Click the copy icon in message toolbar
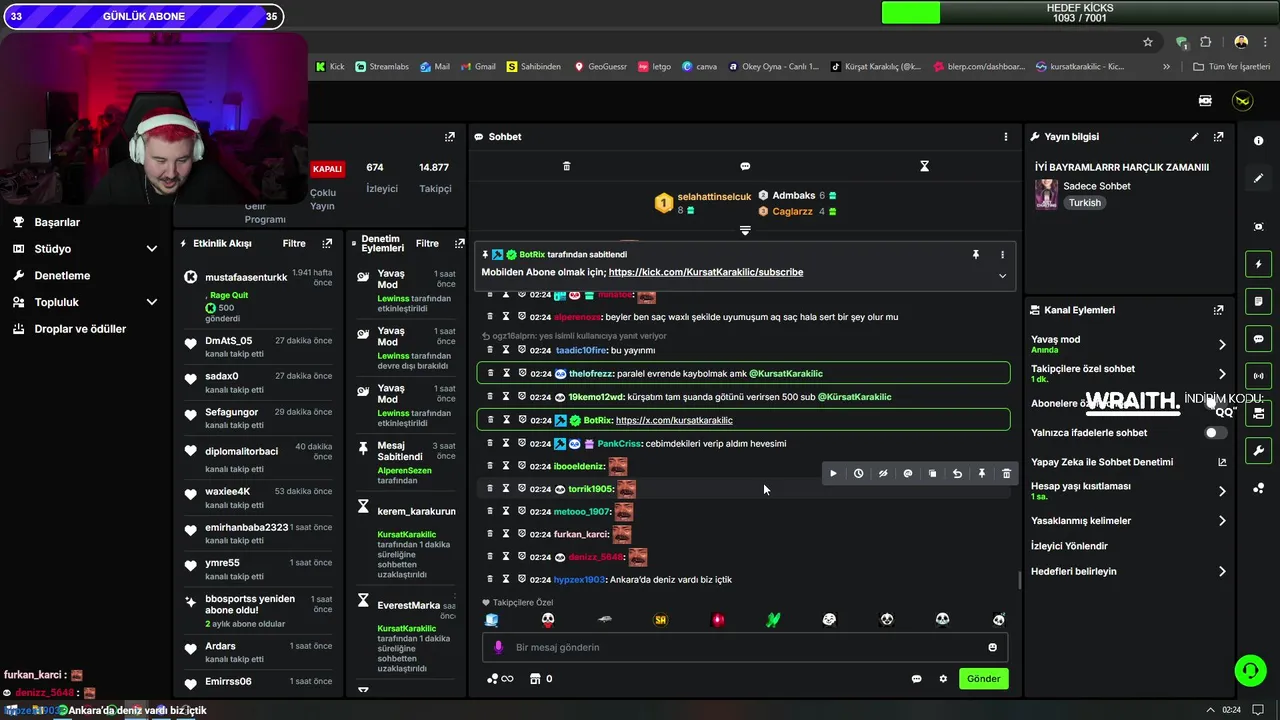This screenshot has height=720, width=1280. [x=932, y=474]
